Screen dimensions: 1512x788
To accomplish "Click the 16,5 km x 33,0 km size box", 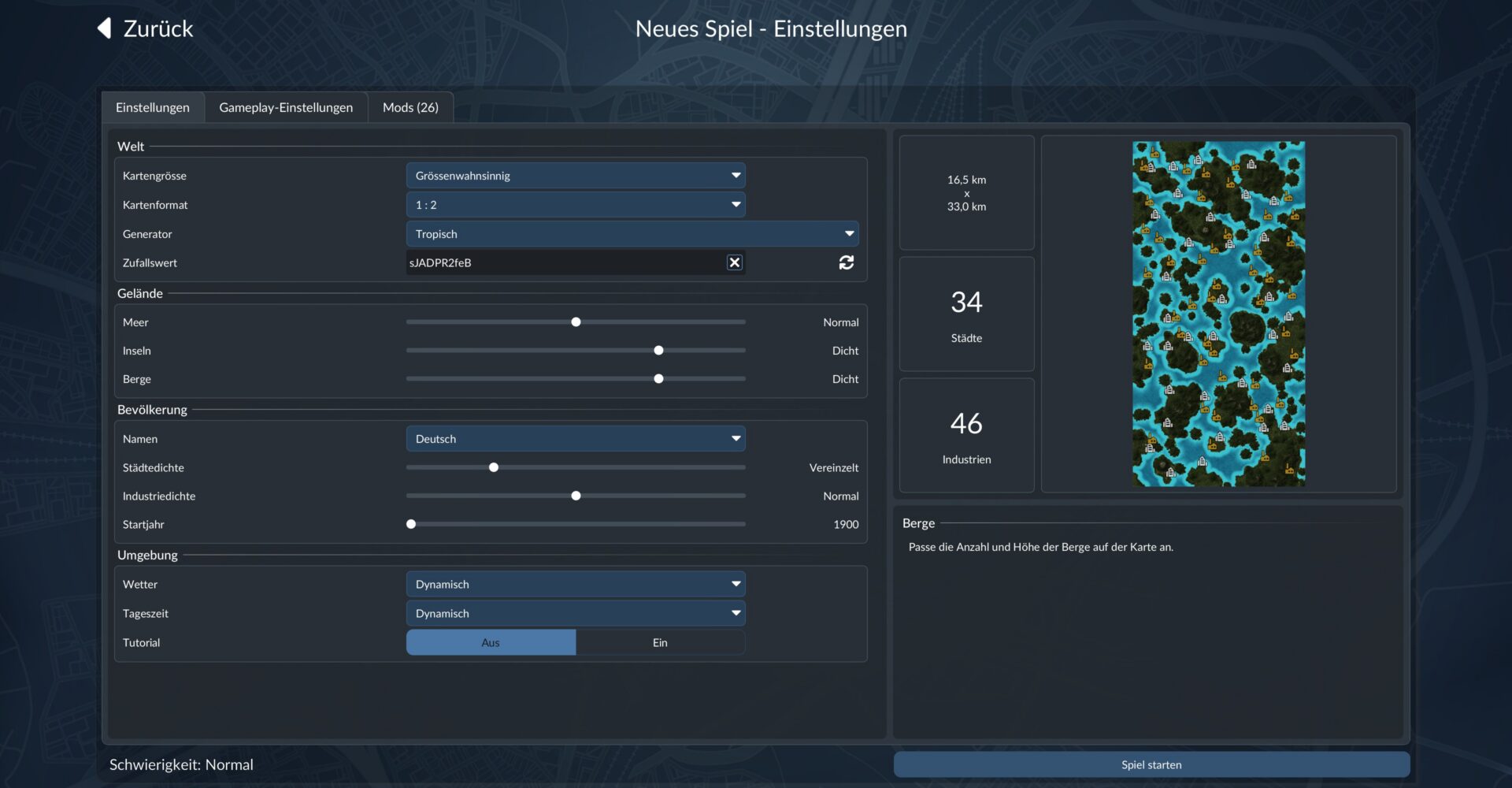I will (x=967, y=193).
